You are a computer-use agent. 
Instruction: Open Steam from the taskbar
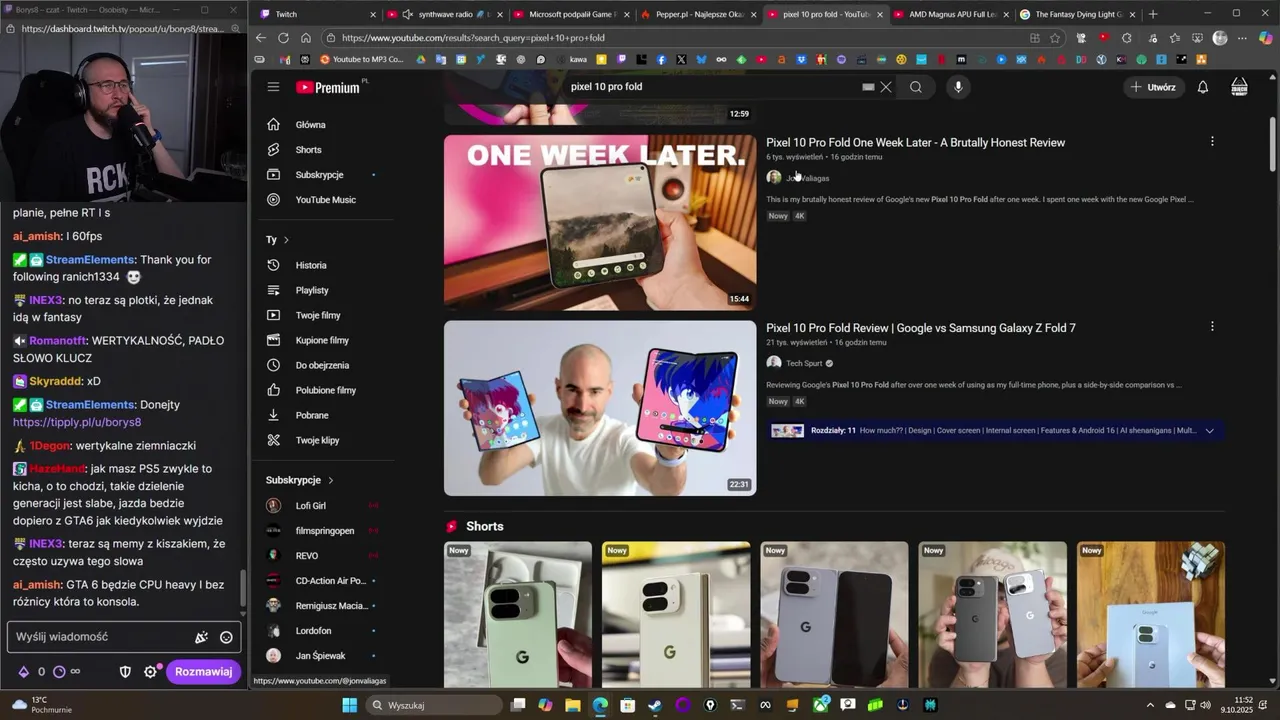click(x=654, y=705)
